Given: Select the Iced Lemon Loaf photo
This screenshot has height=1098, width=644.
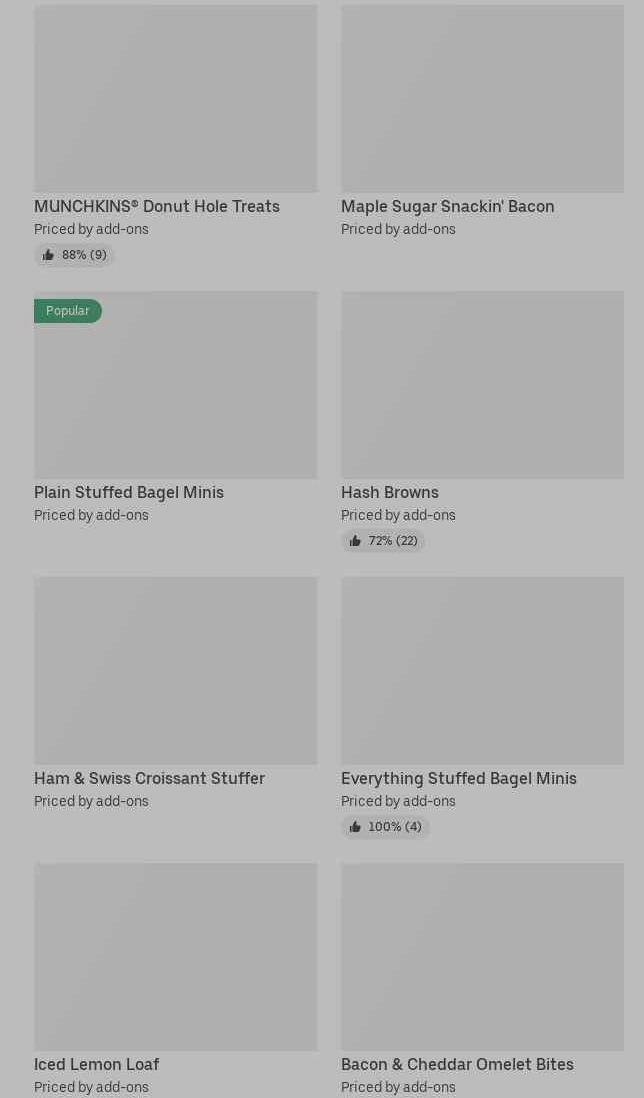Looking at the screenshot, I should click(x=175, y=956).
